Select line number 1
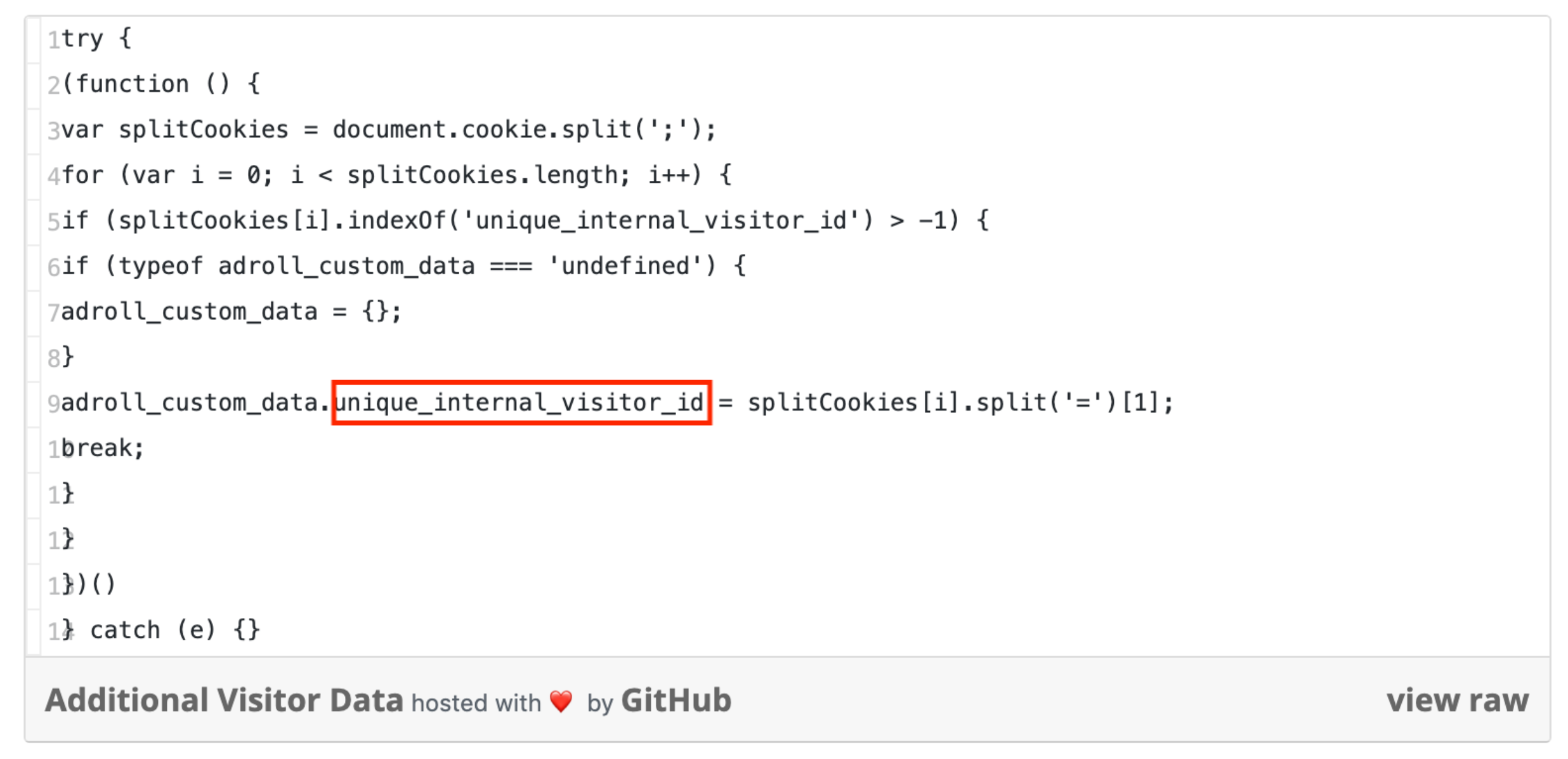The image size is (1568, 759). (x=53, y=39)
